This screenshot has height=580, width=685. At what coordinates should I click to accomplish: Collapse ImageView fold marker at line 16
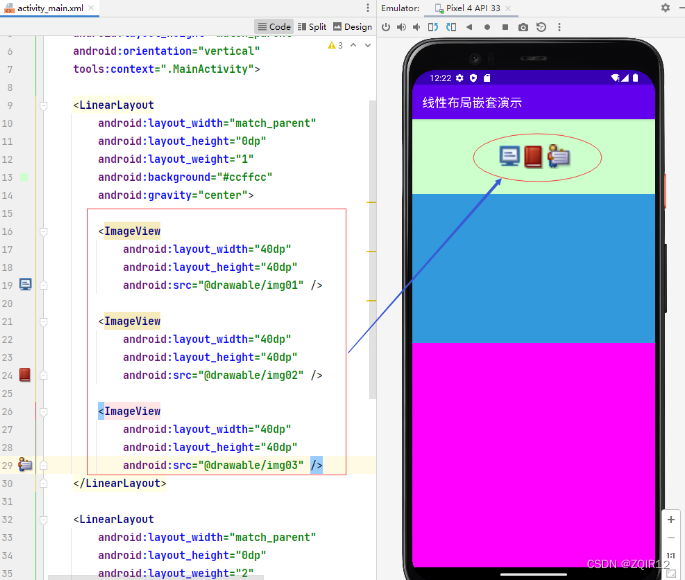[x=43, y=231]
